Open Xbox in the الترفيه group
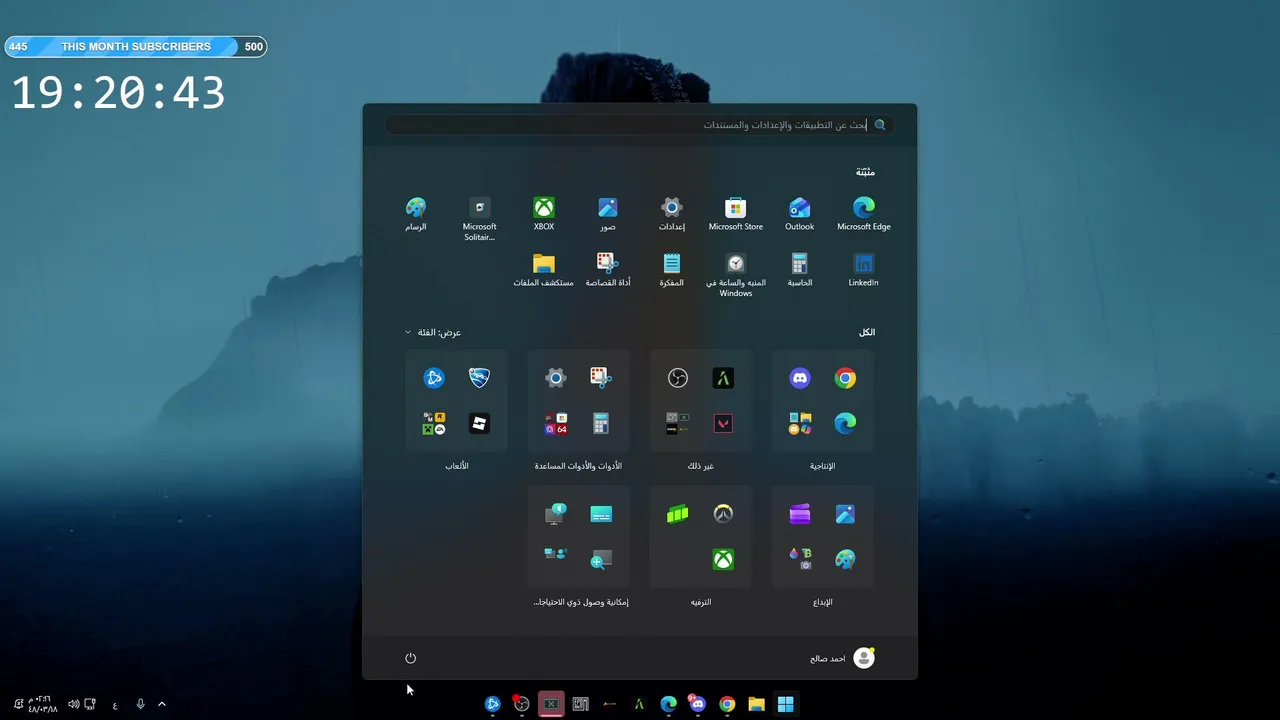This screenshot has height=720, width=1280. [x=723, y=559]
